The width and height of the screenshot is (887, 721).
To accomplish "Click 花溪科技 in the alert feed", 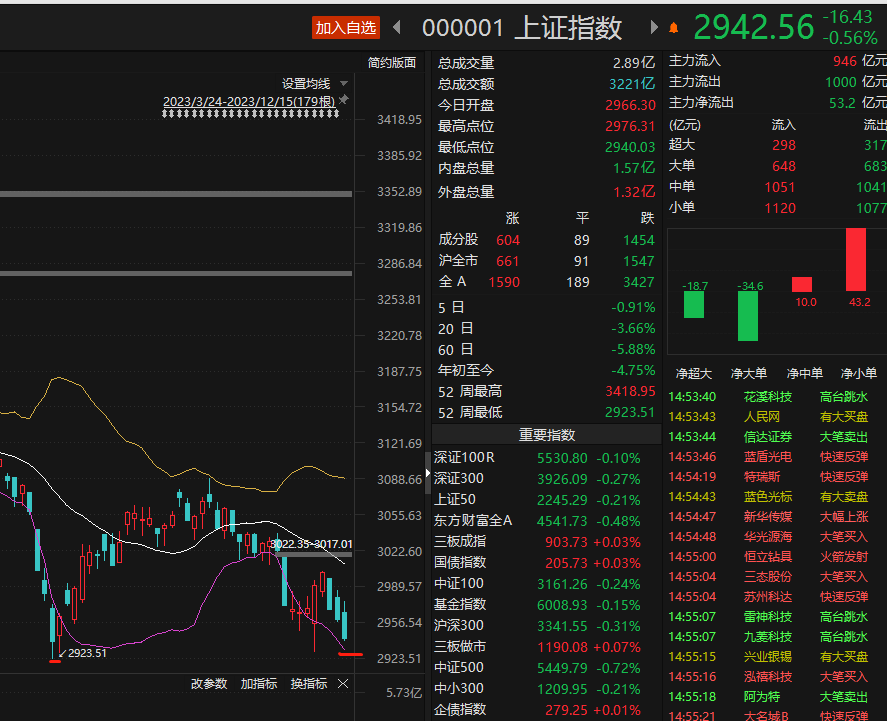I will 768,397.
